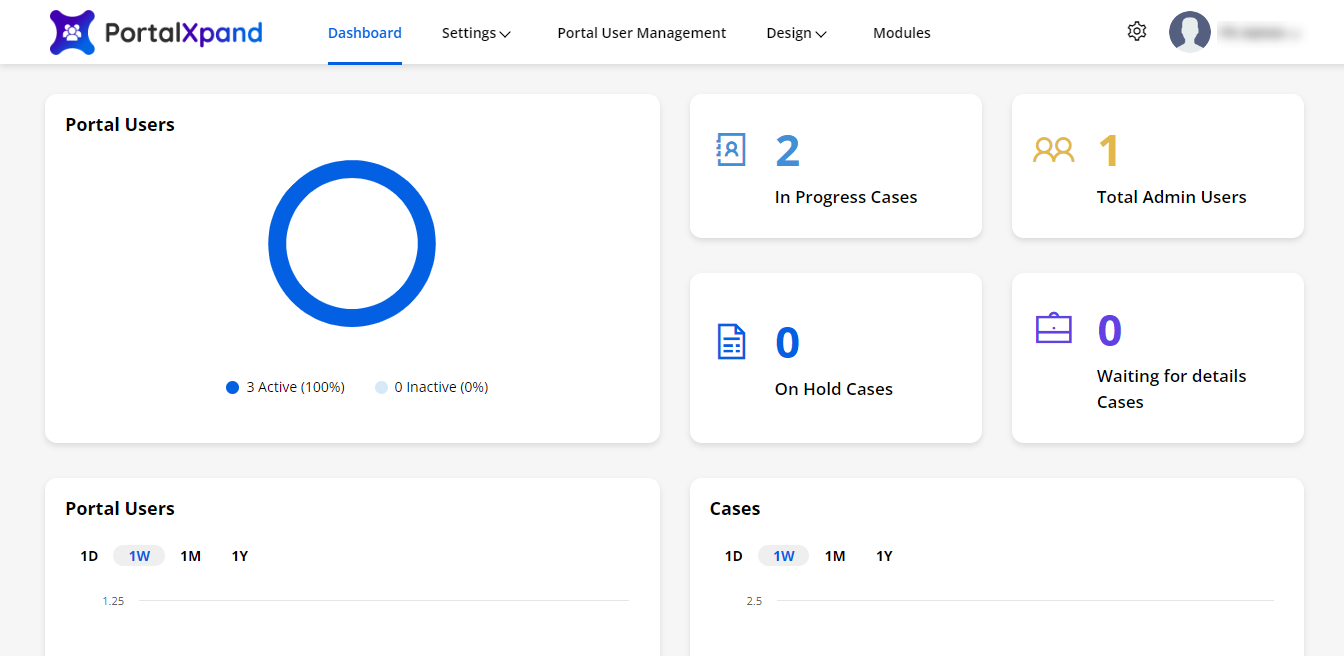Select 1Y range for Cases chart
The image size is (1344, 656).
pos(884,556)
